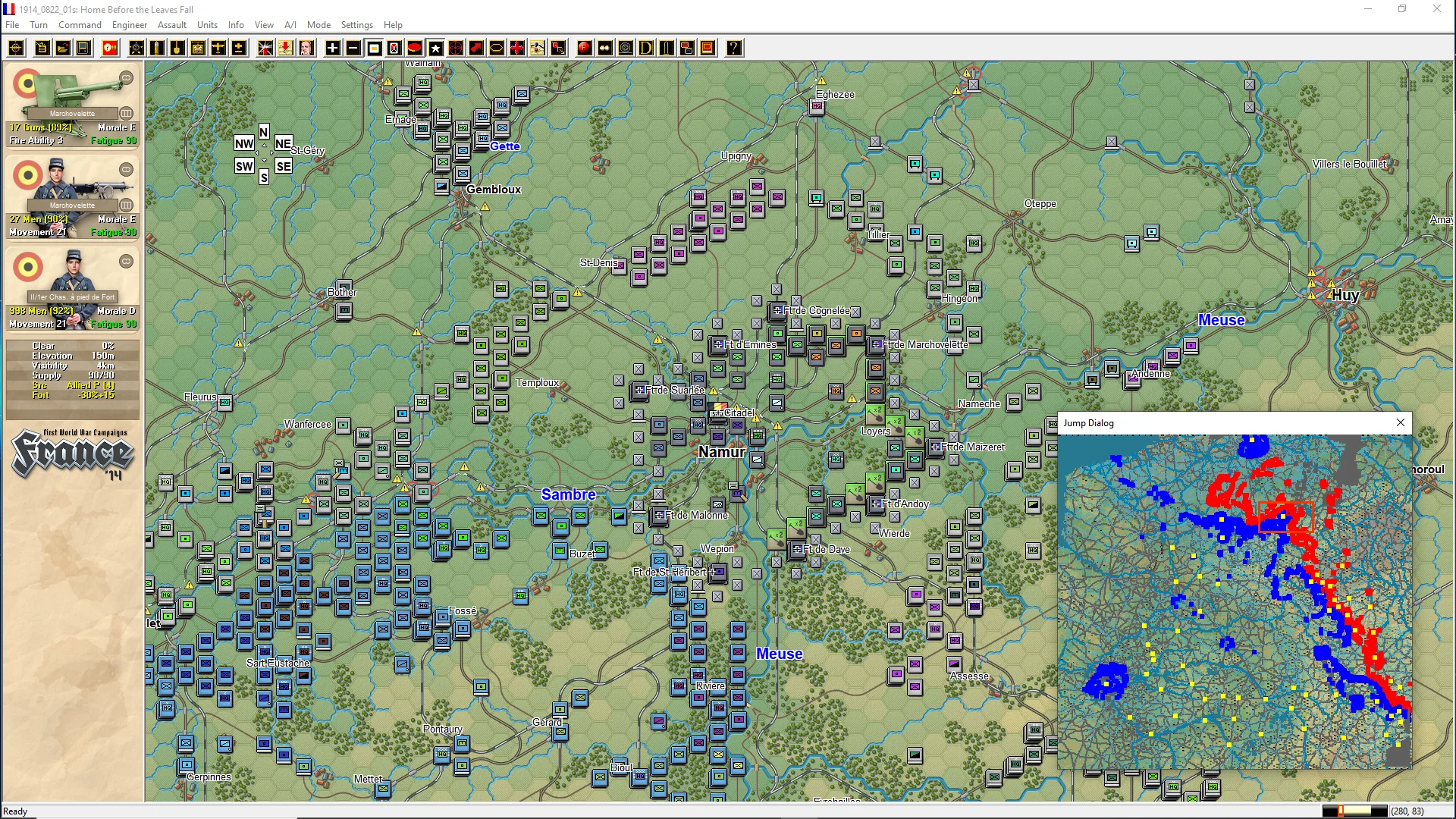Screen dimensions: 1456x819
Task: Open the File menu
Action: (12, 25)
